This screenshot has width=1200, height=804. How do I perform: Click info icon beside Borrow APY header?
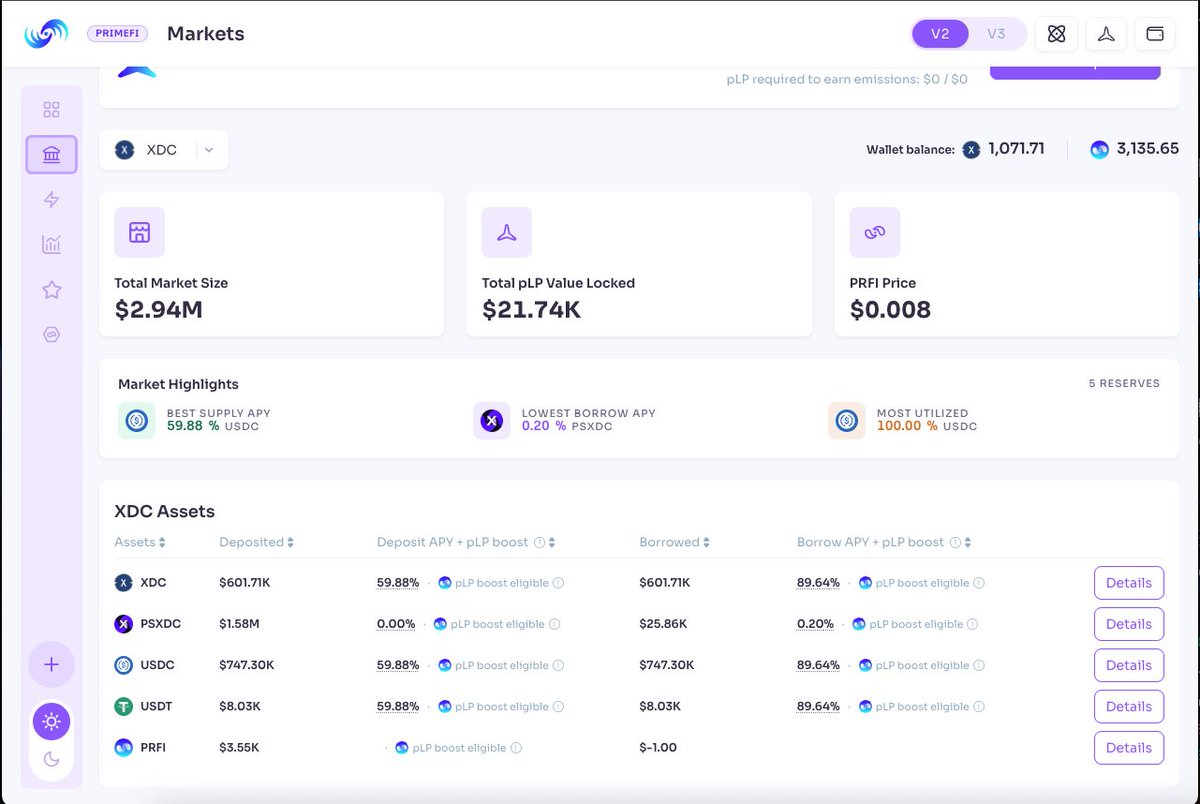coord(955,542)
